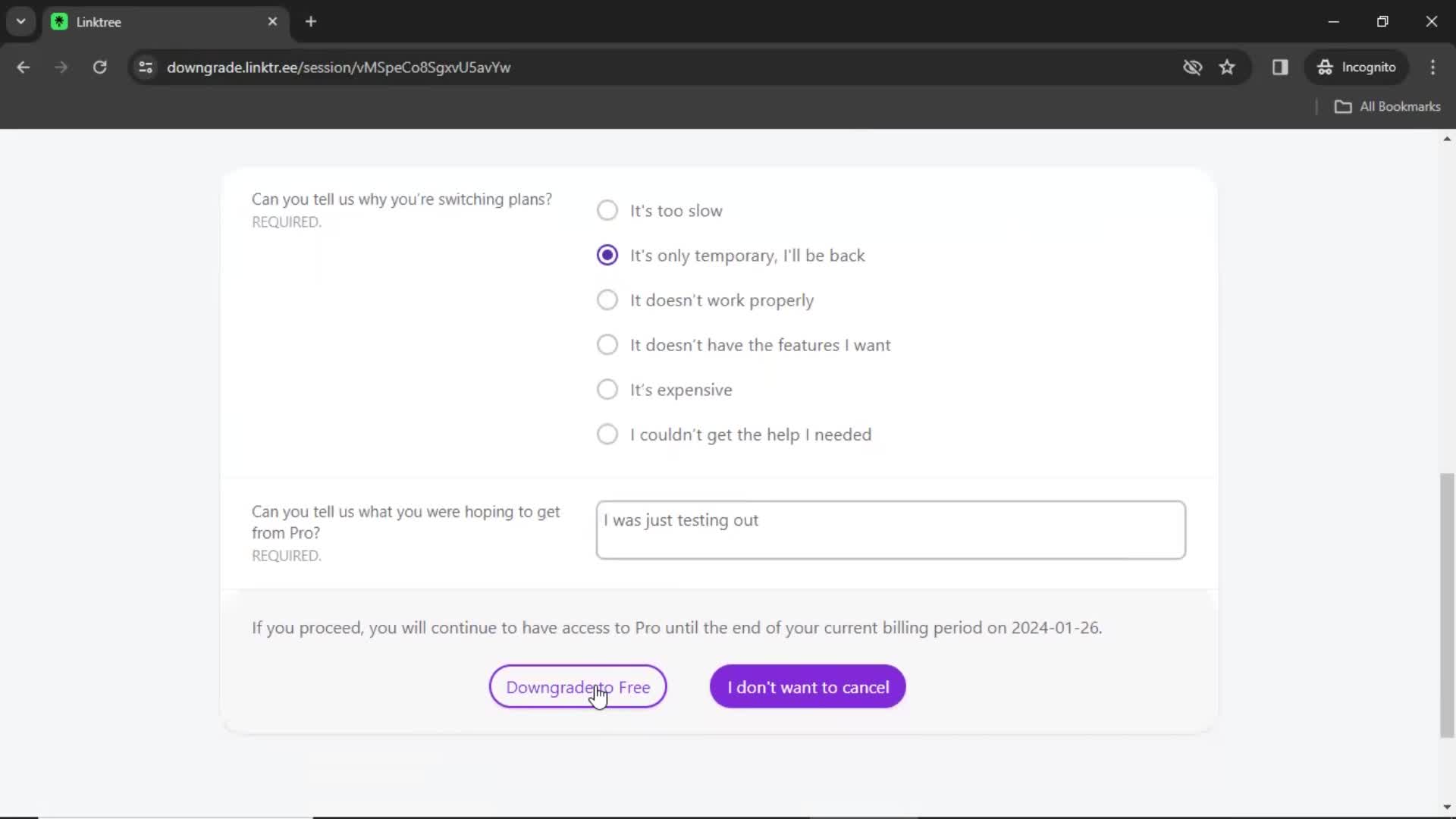Reload the page with refresh icon
Image resolution: width=1456 pixels, height=819 pixels.
[x=99, y=67]
